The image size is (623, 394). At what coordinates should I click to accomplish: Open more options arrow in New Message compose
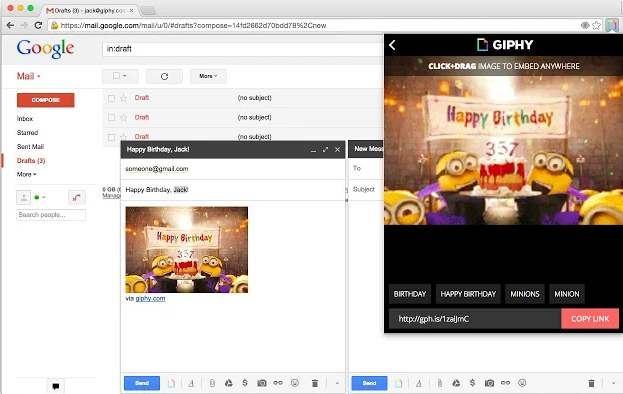[613, 383]
